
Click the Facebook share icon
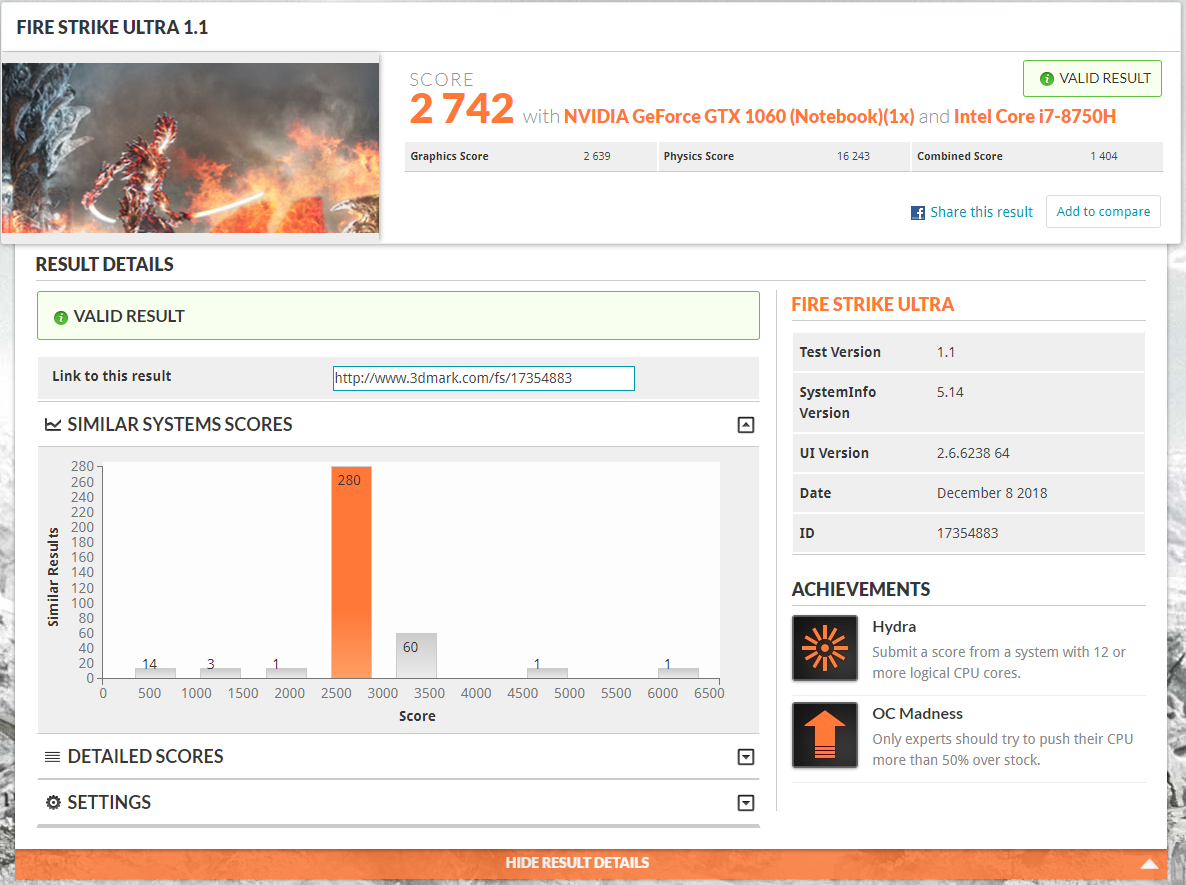pos(917,213)
